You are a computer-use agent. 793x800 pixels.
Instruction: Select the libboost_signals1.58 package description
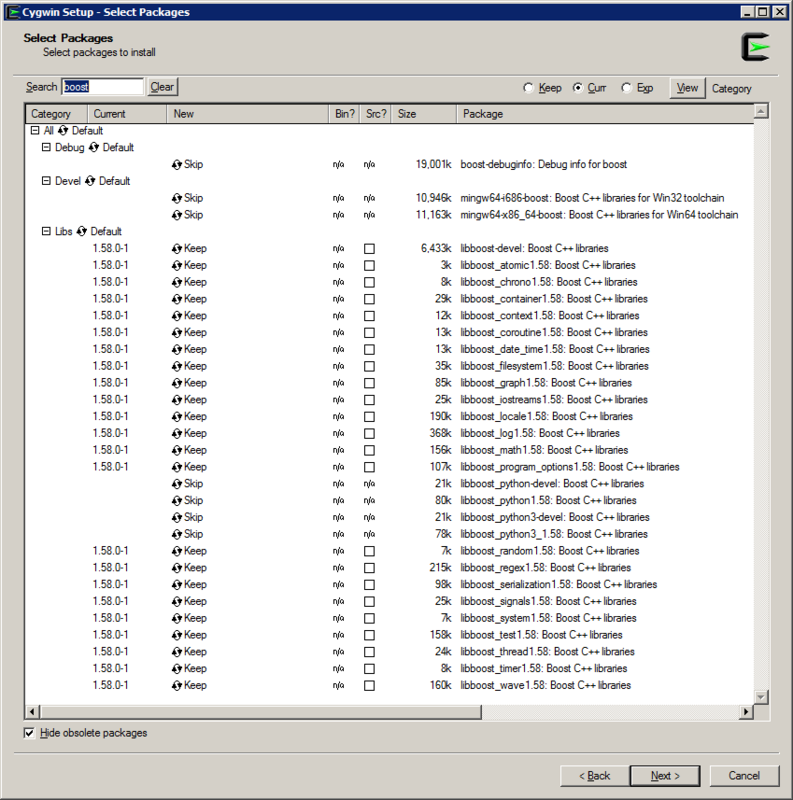click(548, 602)
